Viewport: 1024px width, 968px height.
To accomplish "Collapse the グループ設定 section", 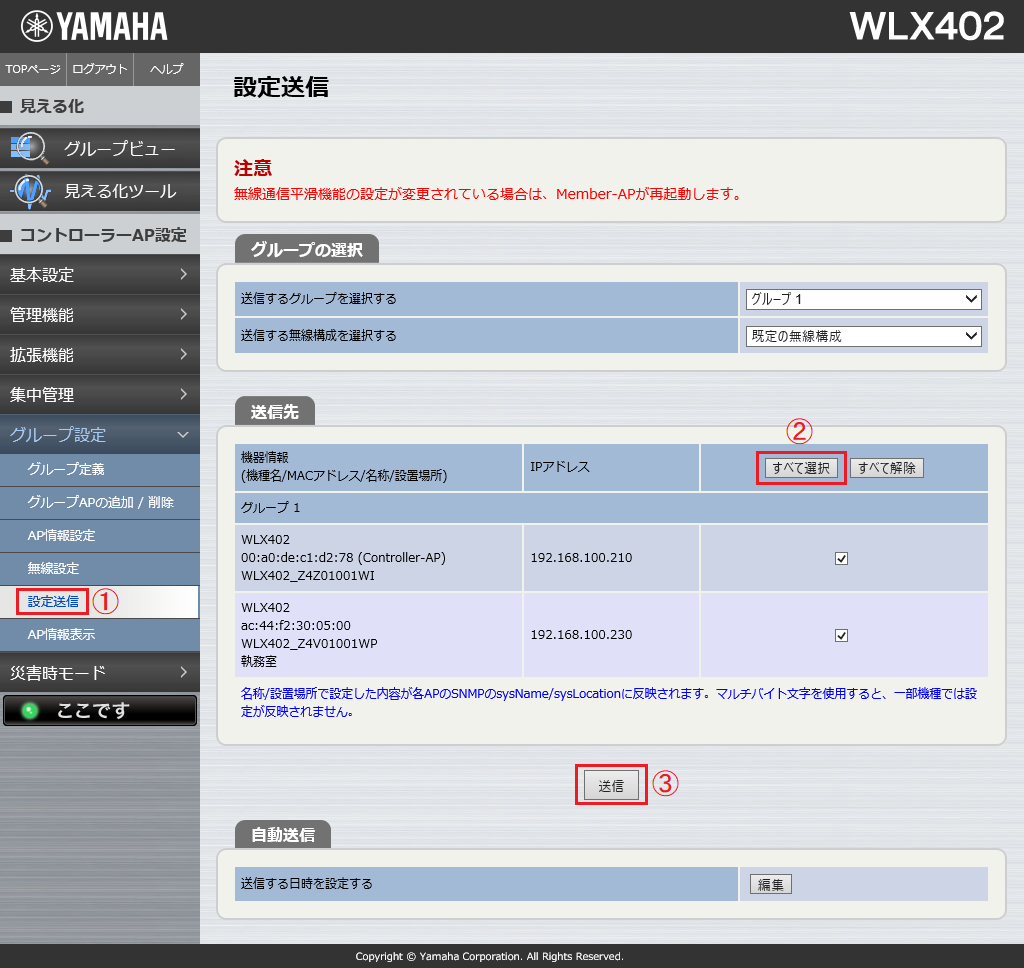I will 100,435.
